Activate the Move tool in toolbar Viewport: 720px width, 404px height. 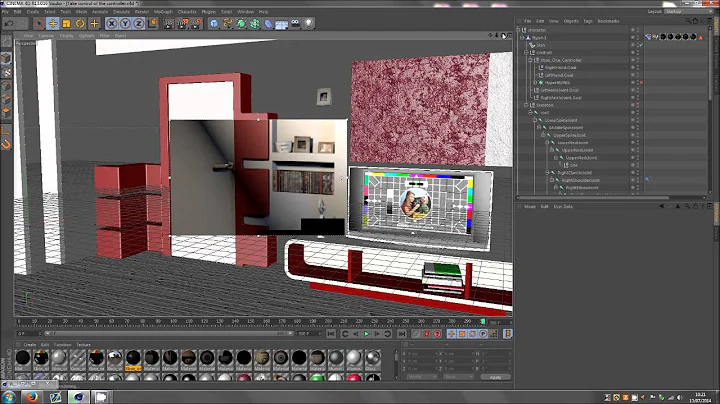tap(53, 23)
